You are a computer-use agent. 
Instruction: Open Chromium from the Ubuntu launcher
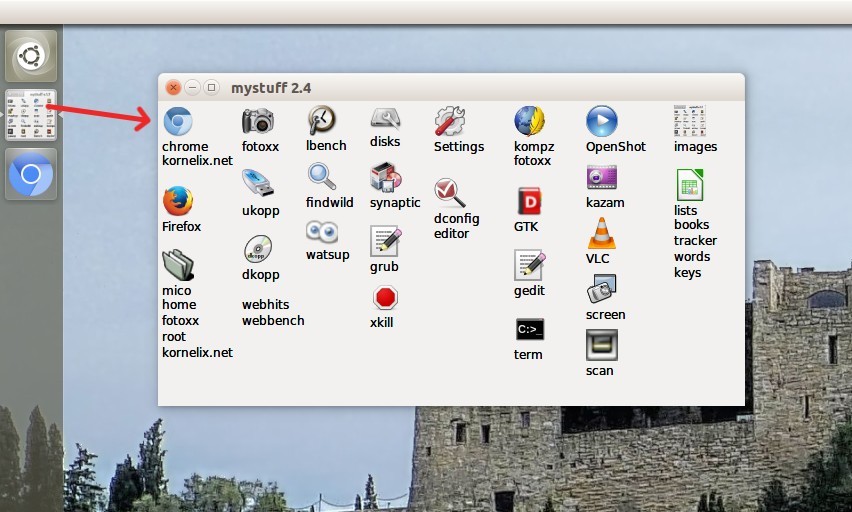click(x=31, y=174)
